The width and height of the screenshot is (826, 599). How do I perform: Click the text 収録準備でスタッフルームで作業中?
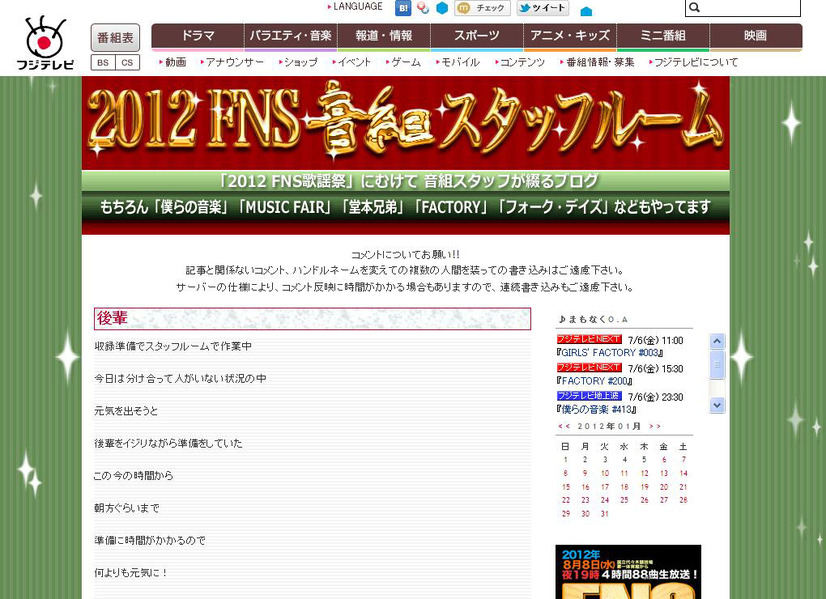173,347
